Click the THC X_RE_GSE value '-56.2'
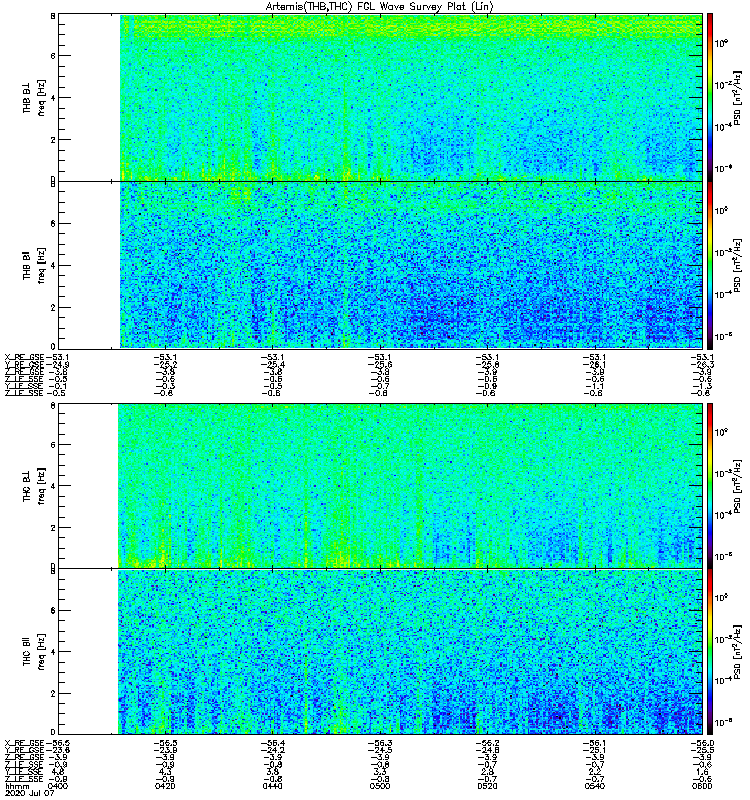Image resolution: width=750 pixels, height=800 pixels. [x=488, y=743]
